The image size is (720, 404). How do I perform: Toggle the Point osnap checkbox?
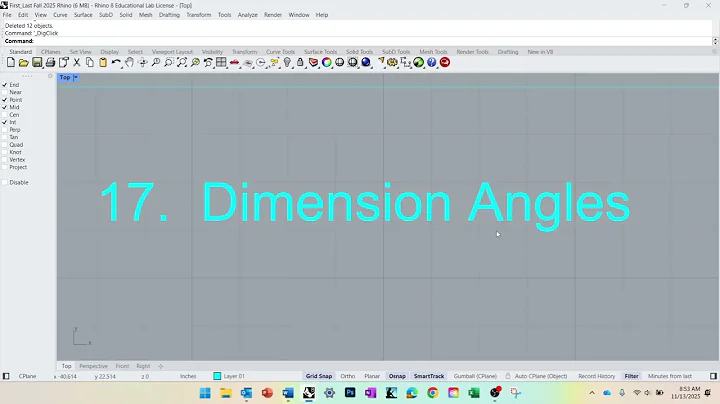point(5,100)
